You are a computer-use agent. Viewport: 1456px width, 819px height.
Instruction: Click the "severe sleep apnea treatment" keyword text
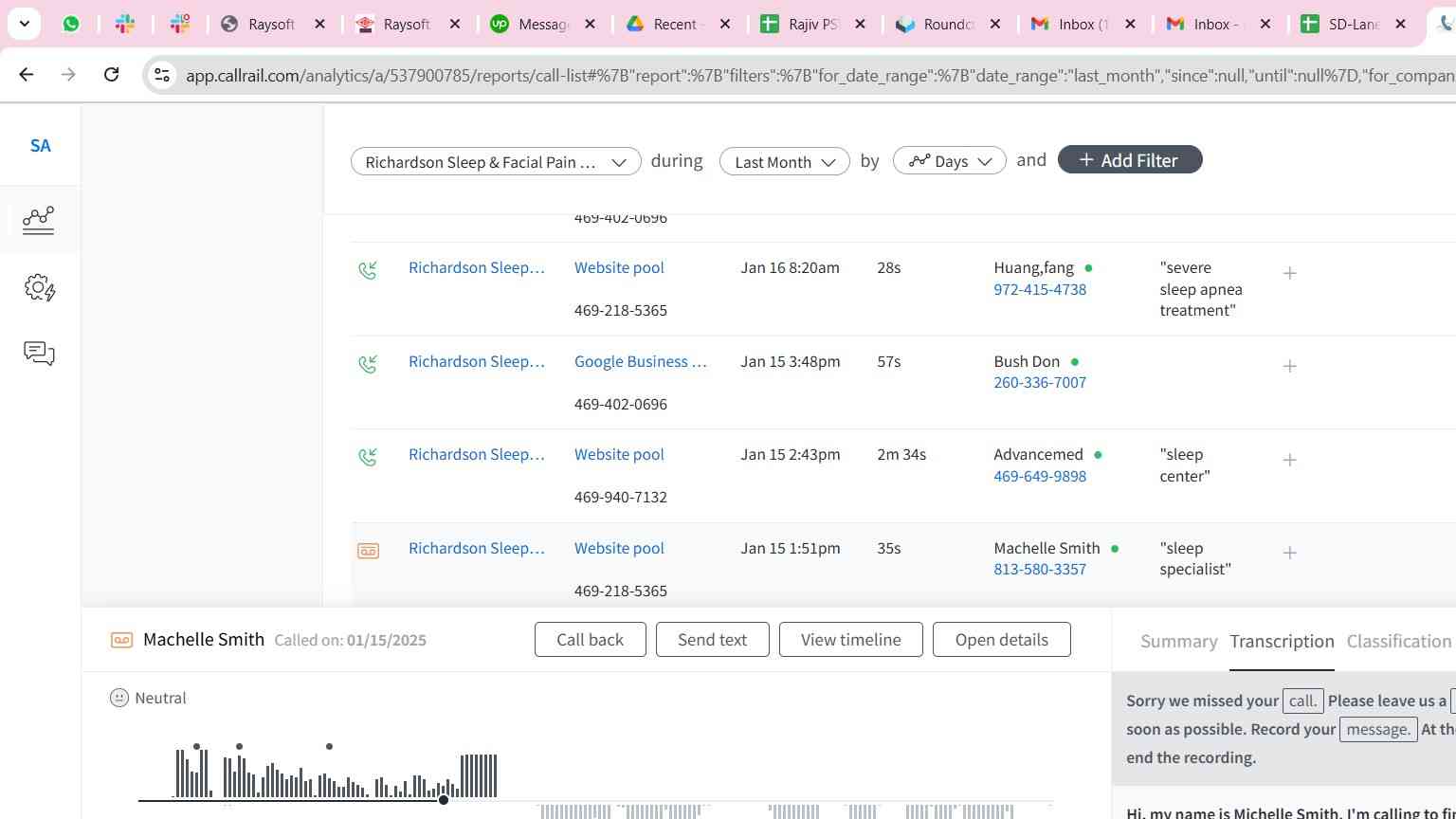pos(1201,289)
